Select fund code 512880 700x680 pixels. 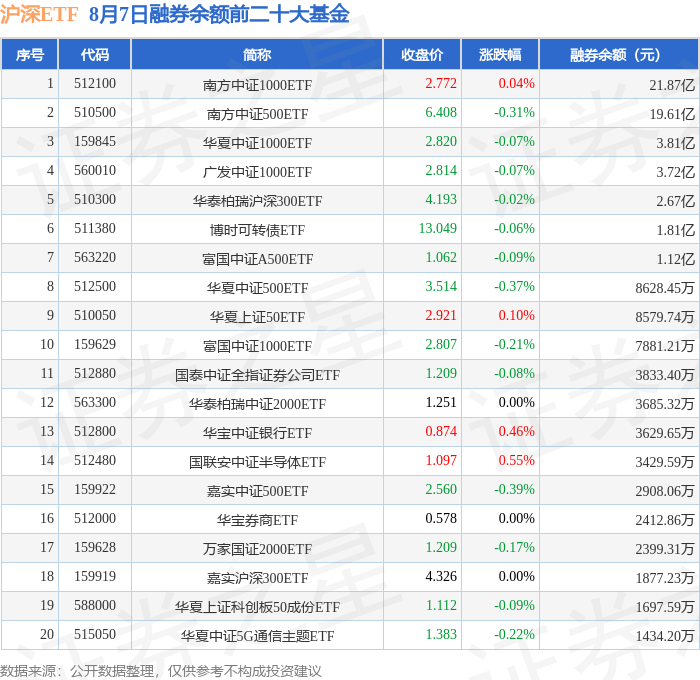point(95,373)
